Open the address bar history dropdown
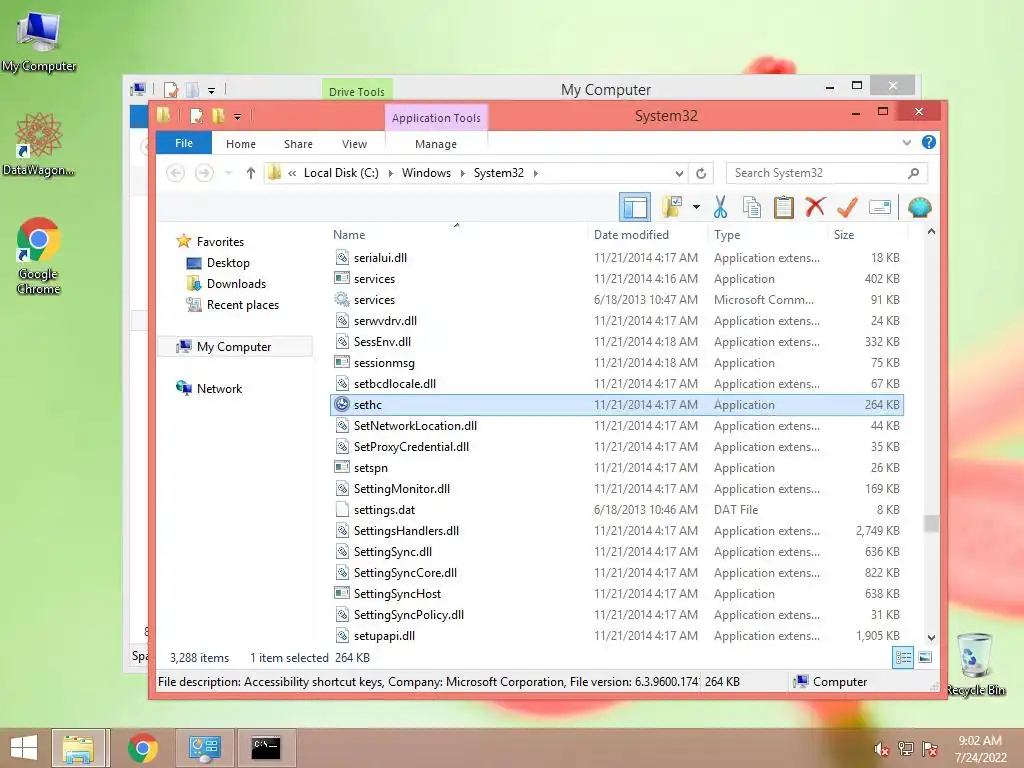Screen dimensions: 1024x768 (x=679, y=173)
